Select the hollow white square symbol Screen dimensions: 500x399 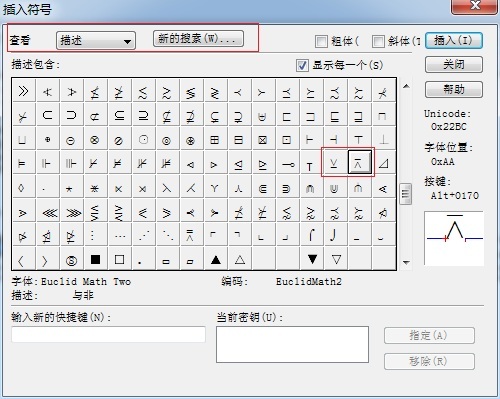pyautogui.click(x=119, y=260)
